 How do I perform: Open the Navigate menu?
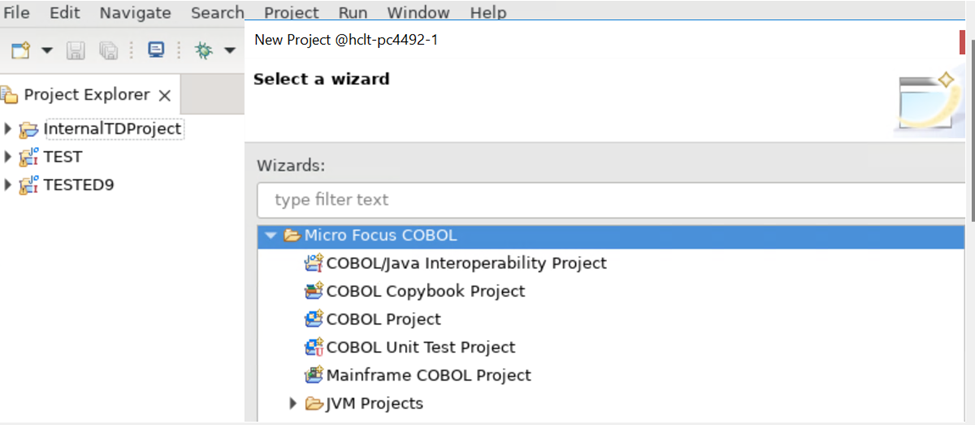pos(135,13)
